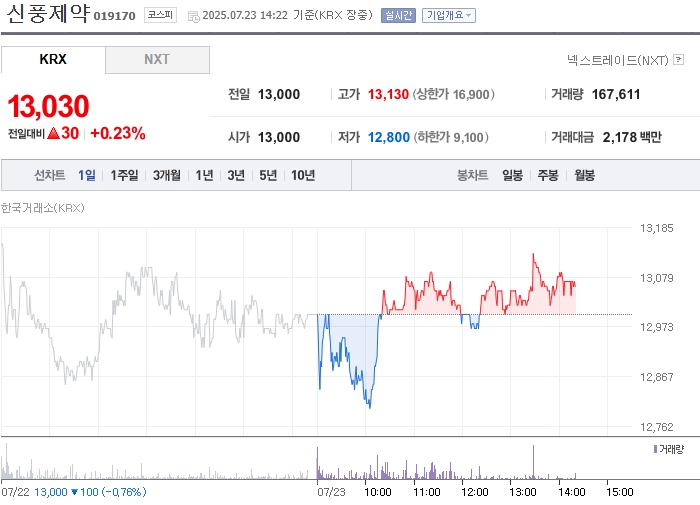Click the 하한가 9,100 text
Viewport: 700px width, 505px height.
451,137
